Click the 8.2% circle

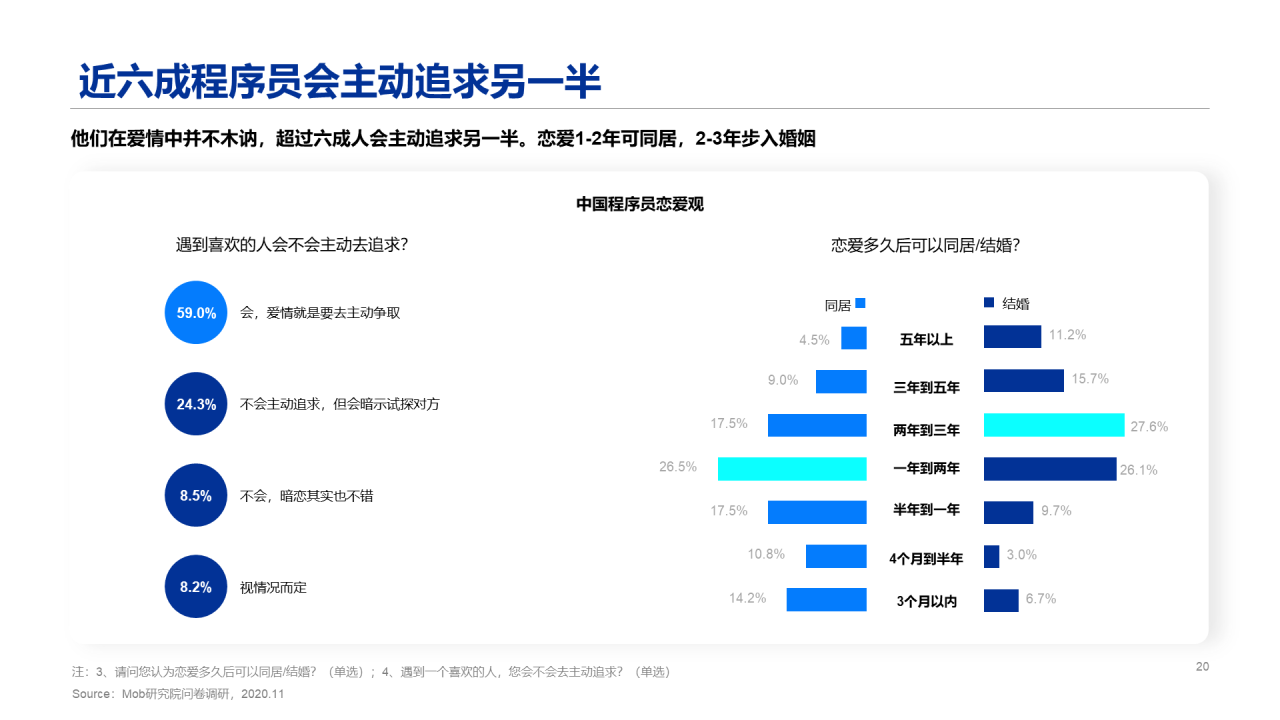pos(197,587)
